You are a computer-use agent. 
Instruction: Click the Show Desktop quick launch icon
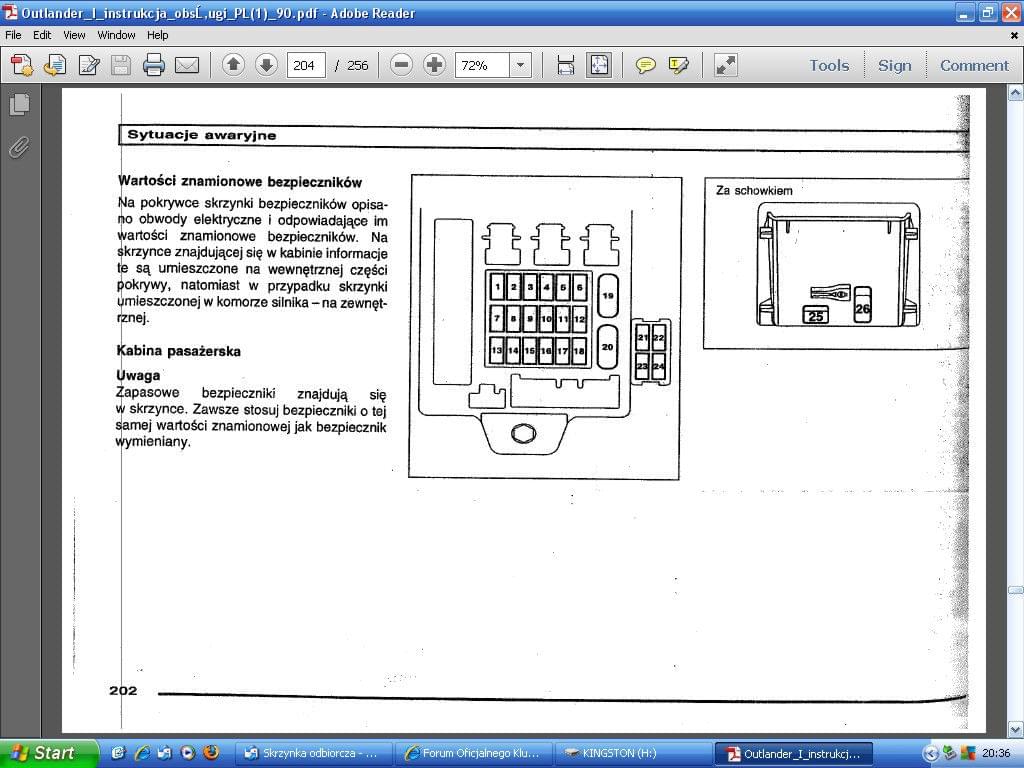118,753
